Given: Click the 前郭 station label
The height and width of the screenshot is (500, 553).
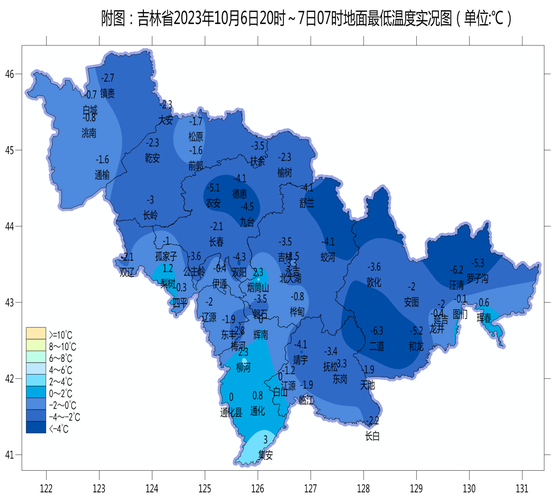Looking at the screenshot, I should click(196, 166).
